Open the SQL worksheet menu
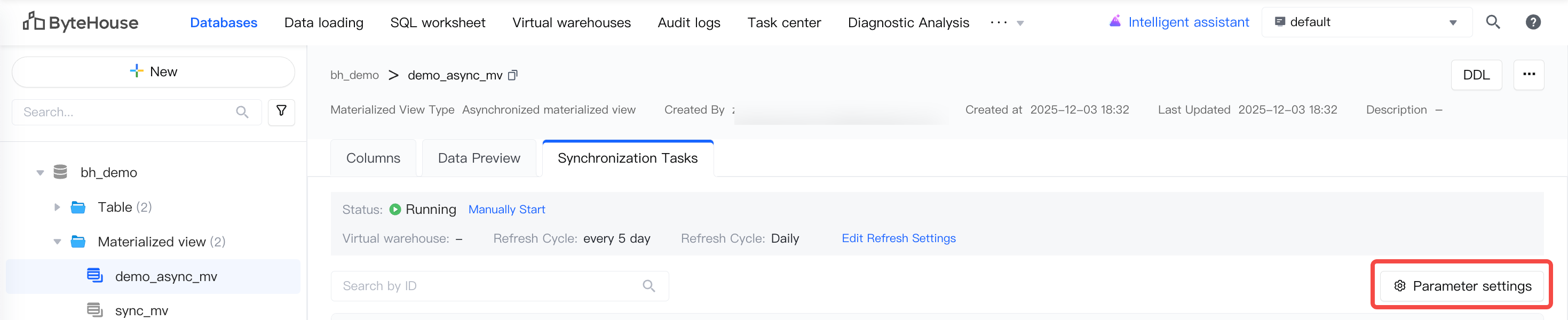Viewport: 1568px width, 320px height. coord(438,23)
